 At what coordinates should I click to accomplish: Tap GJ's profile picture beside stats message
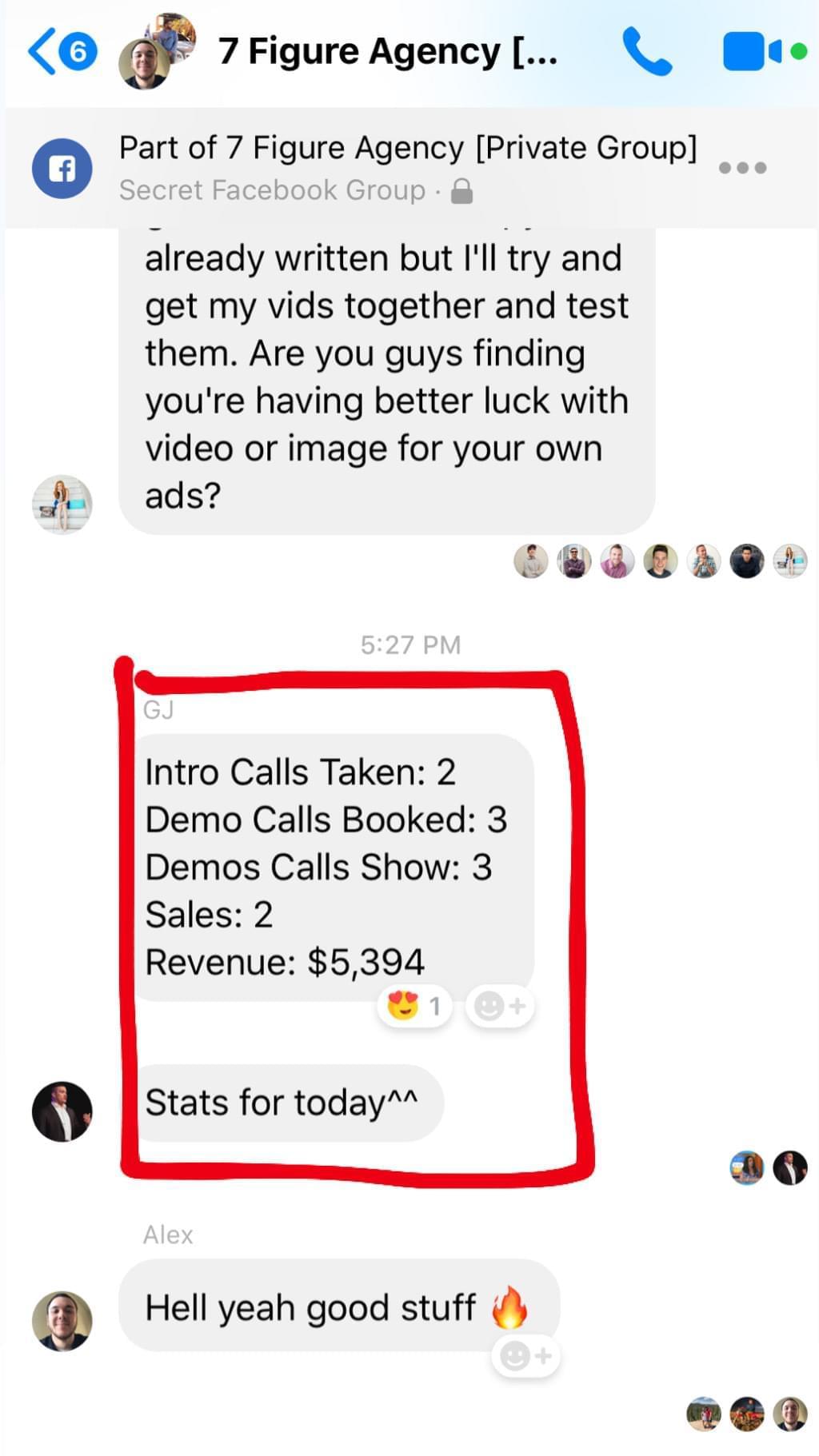[62, 1111]
